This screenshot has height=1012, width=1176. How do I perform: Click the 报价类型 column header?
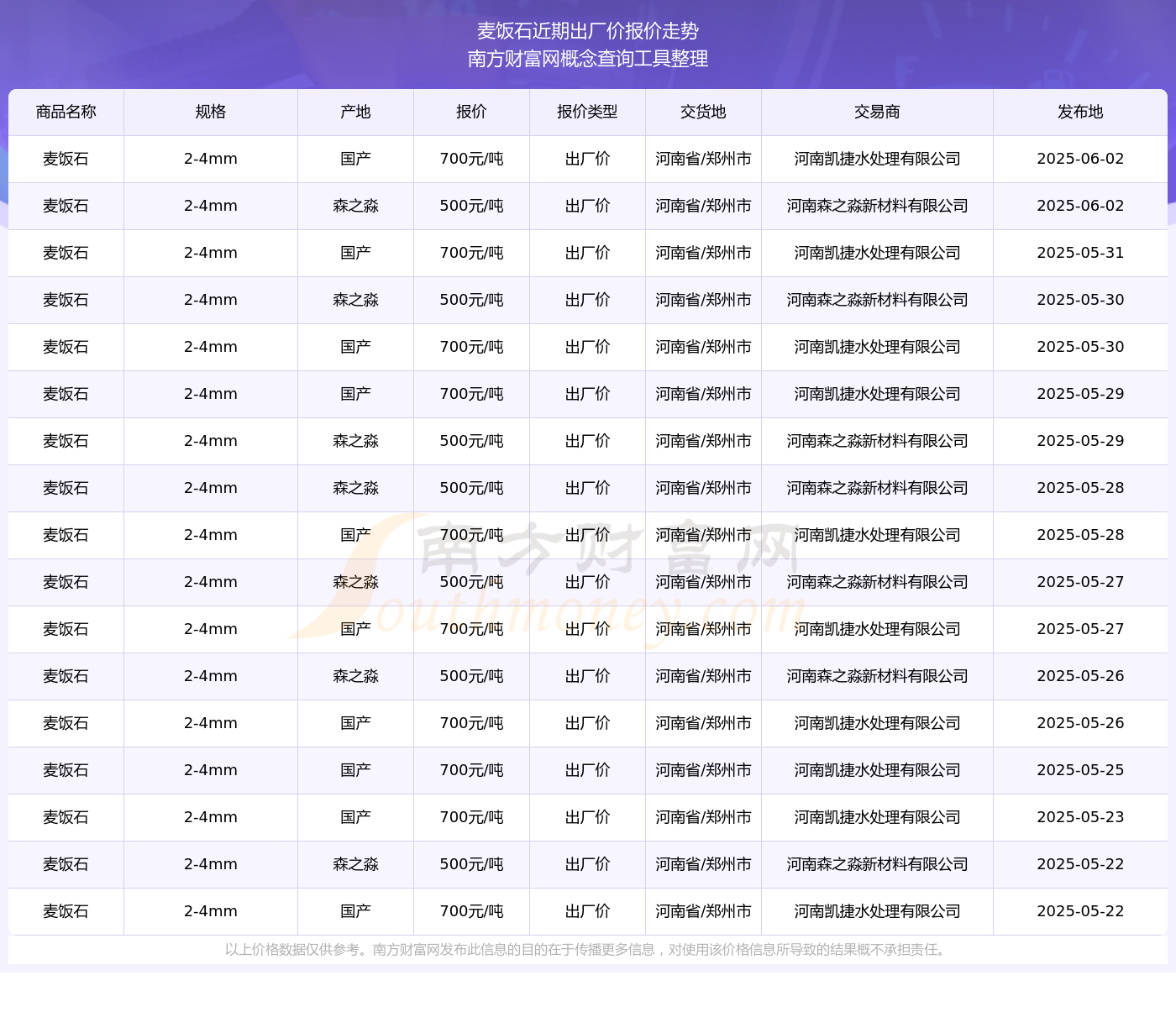coord(587,112)
